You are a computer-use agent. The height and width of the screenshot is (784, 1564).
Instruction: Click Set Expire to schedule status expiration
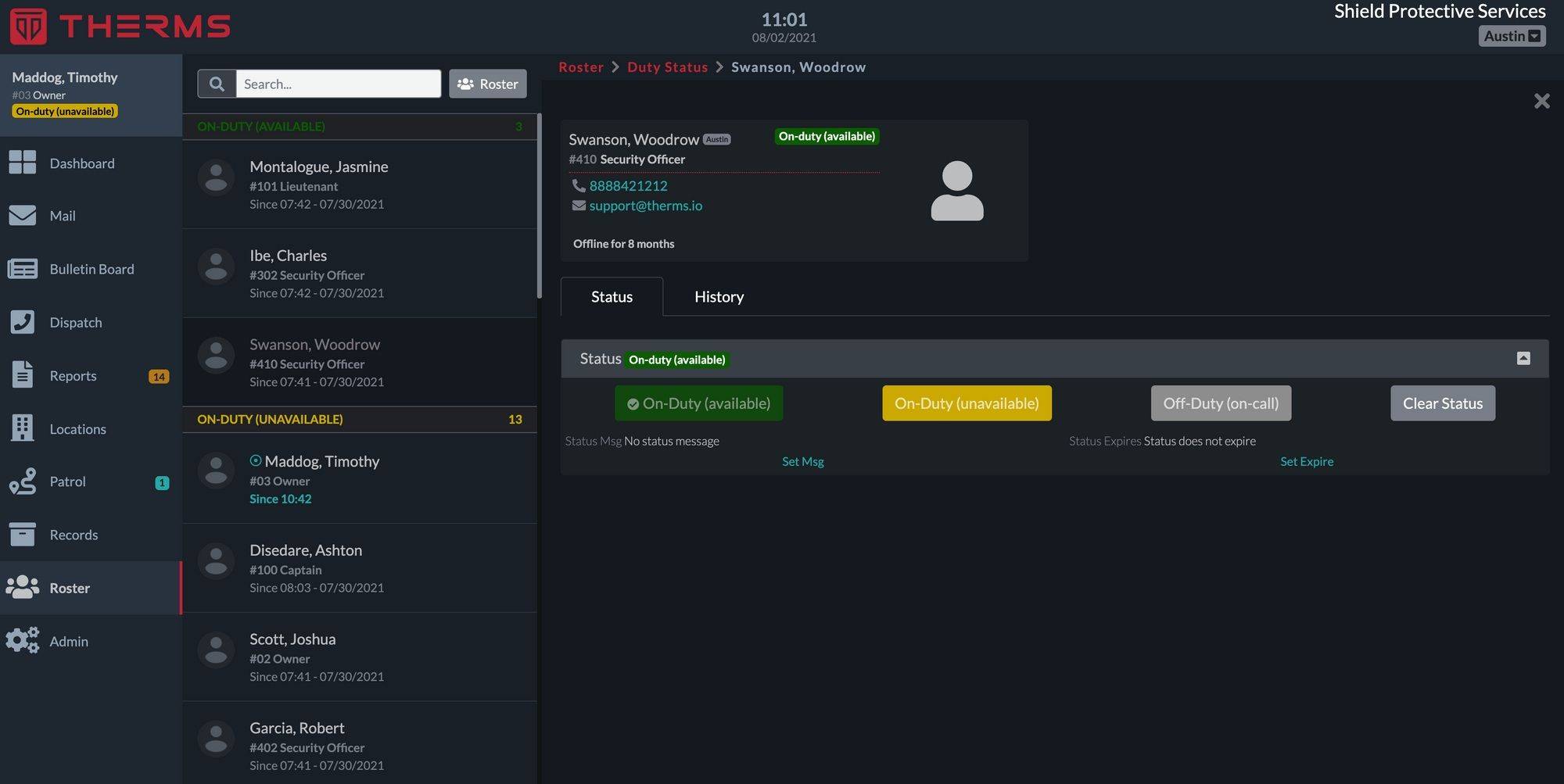tap(1307, 461)
